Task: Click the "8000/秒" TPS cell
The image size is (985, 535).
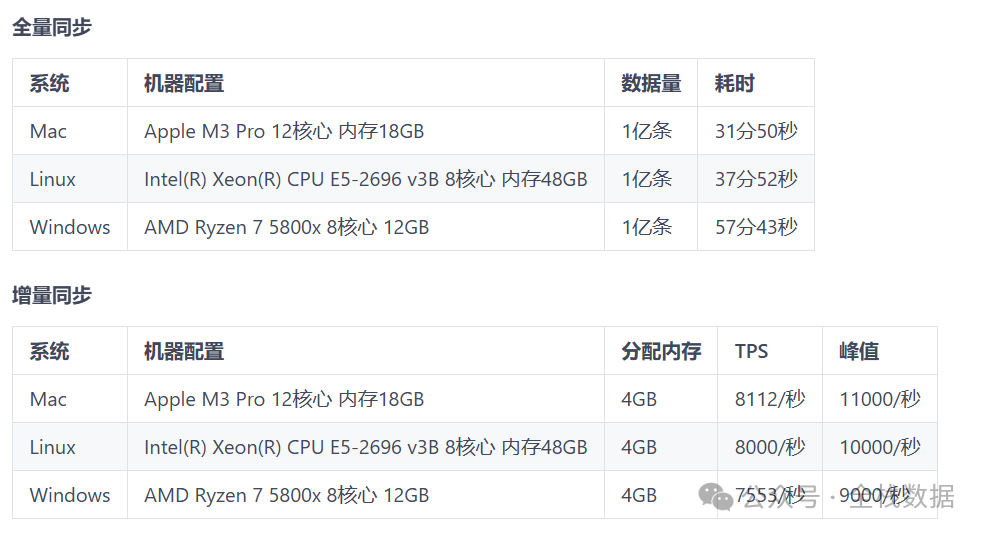Action: tap(769, 447)
